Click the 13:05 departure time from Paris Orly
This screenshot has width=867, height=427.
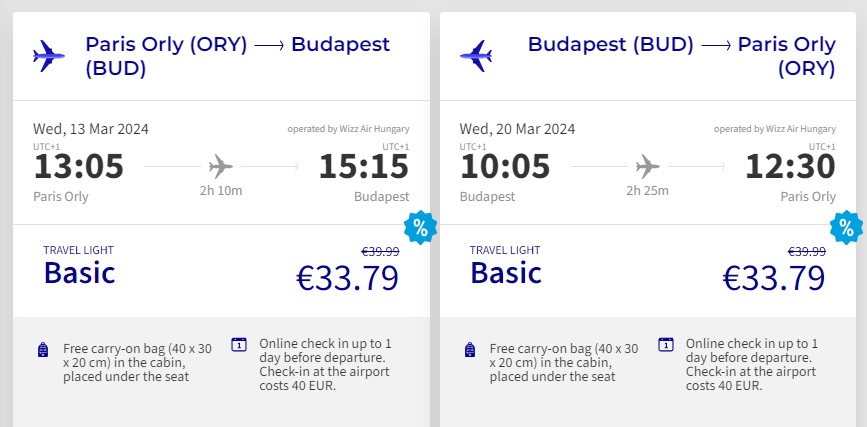point(78,166)
